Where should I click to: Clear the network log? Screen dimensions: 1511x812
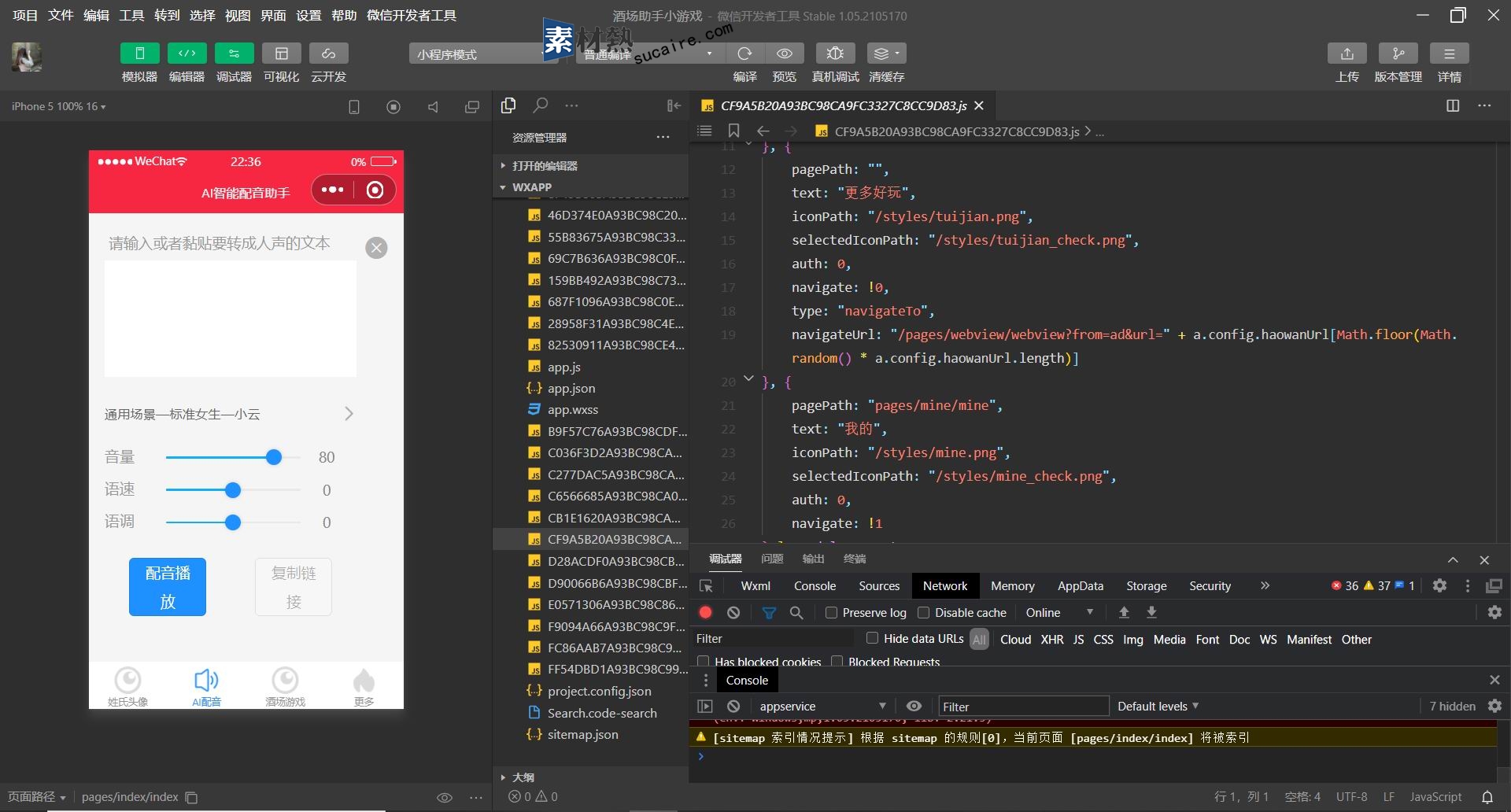coord(733,612)
